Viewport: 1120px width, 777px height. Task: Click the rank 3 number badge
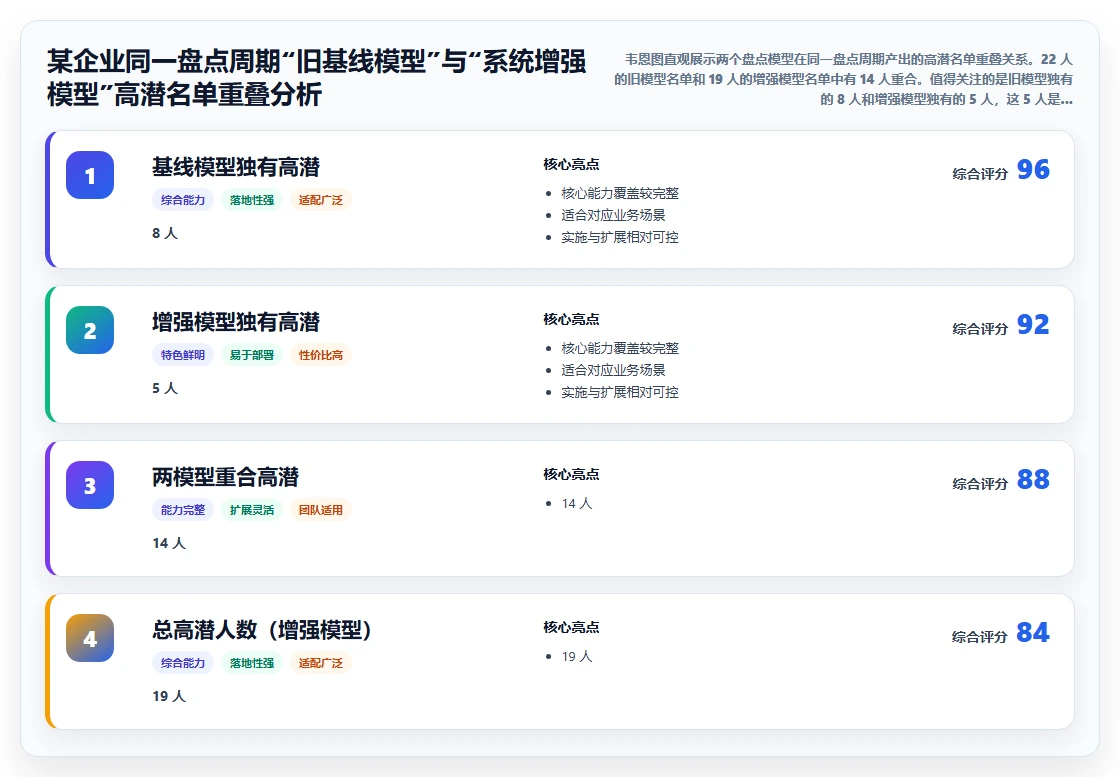[x=90, y=485]
